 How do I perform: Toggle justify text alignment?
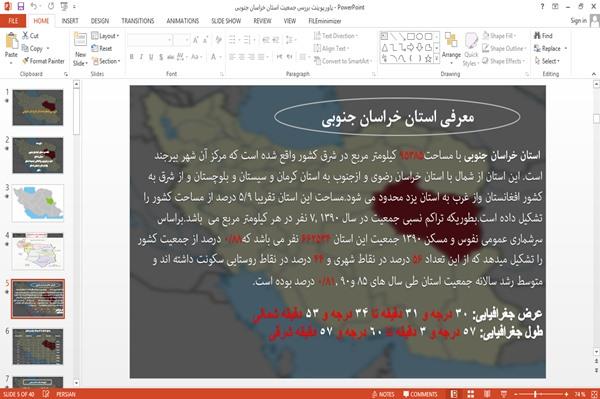[x=260, y=57]
